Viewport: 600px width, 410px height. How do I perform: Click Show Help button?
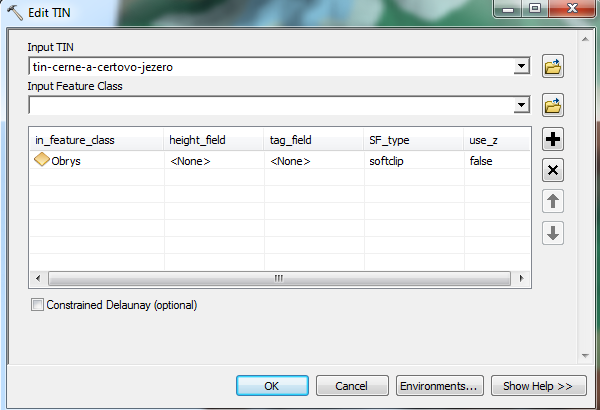point(538,385)
